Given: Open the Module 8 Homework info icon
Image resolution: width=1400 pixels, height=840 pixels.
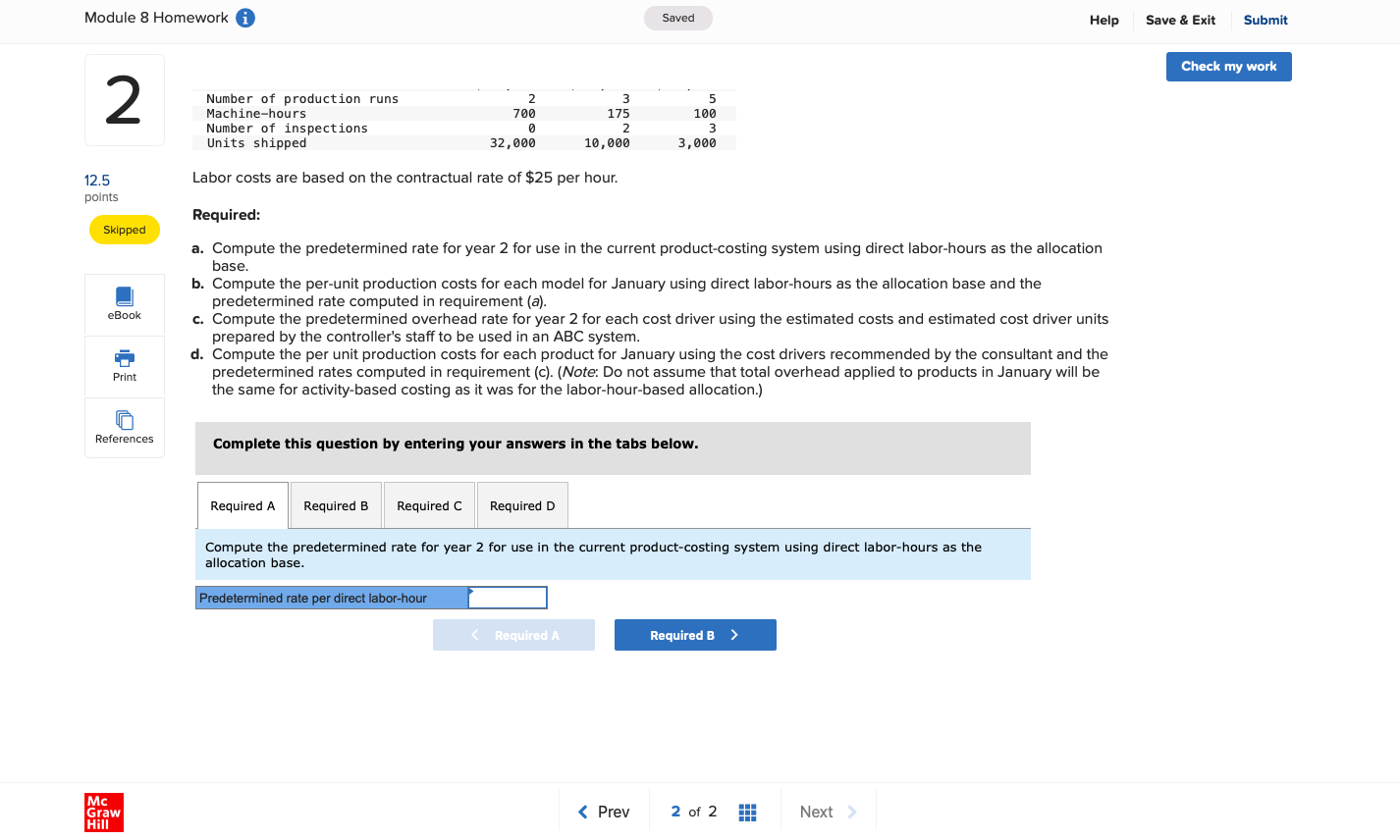Looking at the screenshot, I should (243, 17).
